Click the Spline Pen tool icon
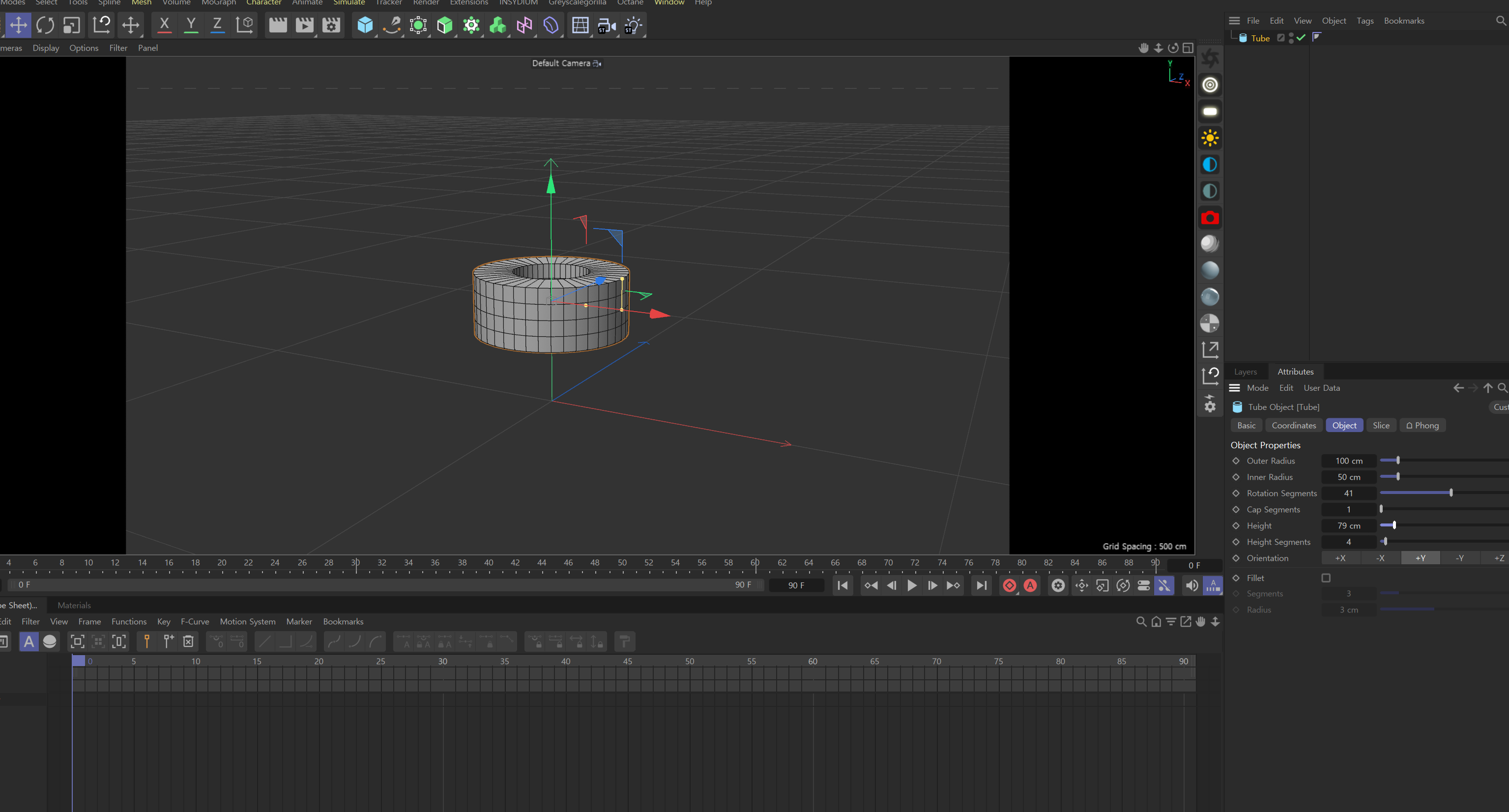The width and height of the screenshot is (1509, 812). click(x=391, y=25)
